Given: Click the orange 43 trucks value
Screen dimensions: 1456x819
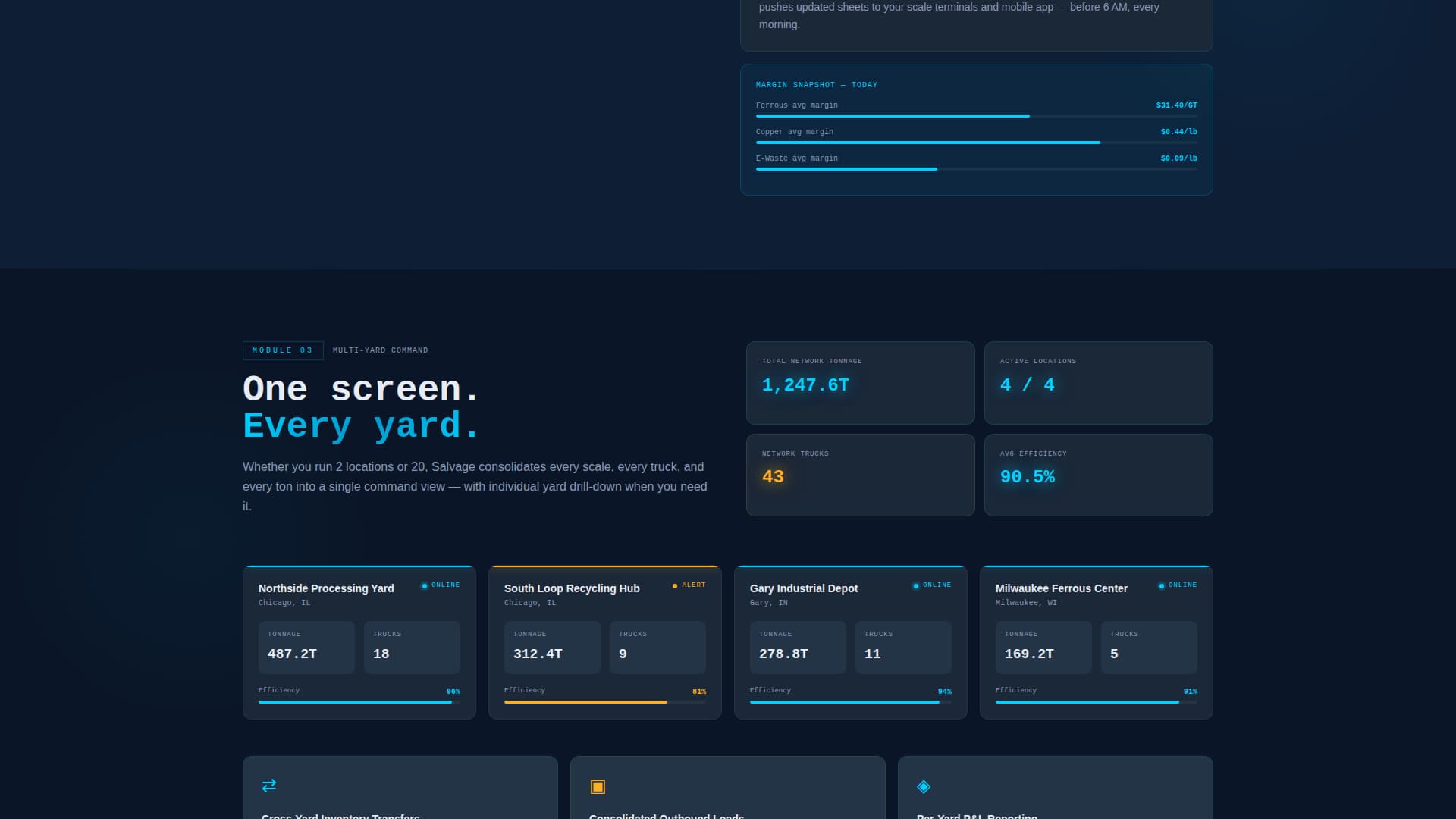Looking at the screenshot, I should (773, 477).
